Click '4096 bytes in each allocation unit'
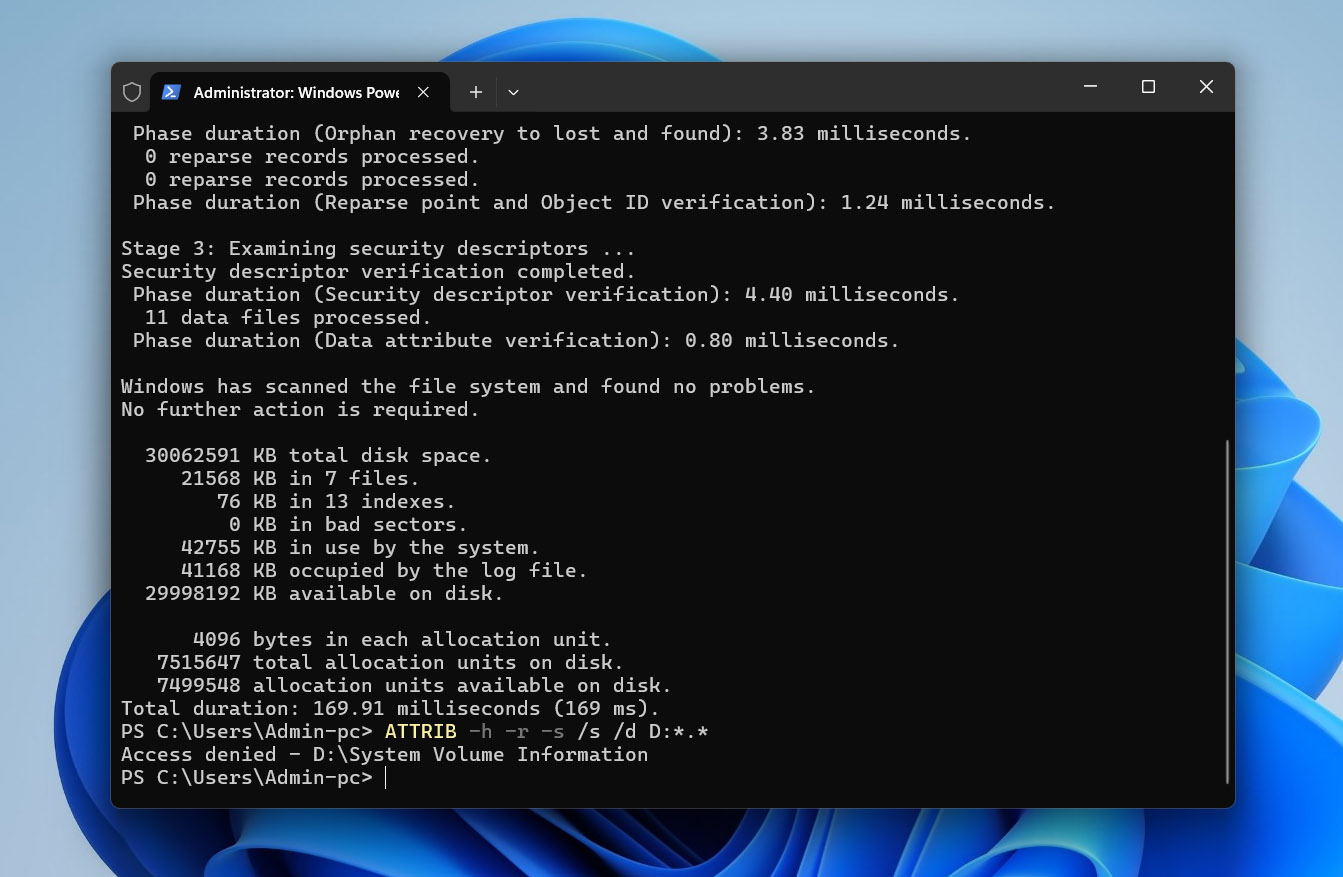The image size is (1343, 877). coord(402,639)
